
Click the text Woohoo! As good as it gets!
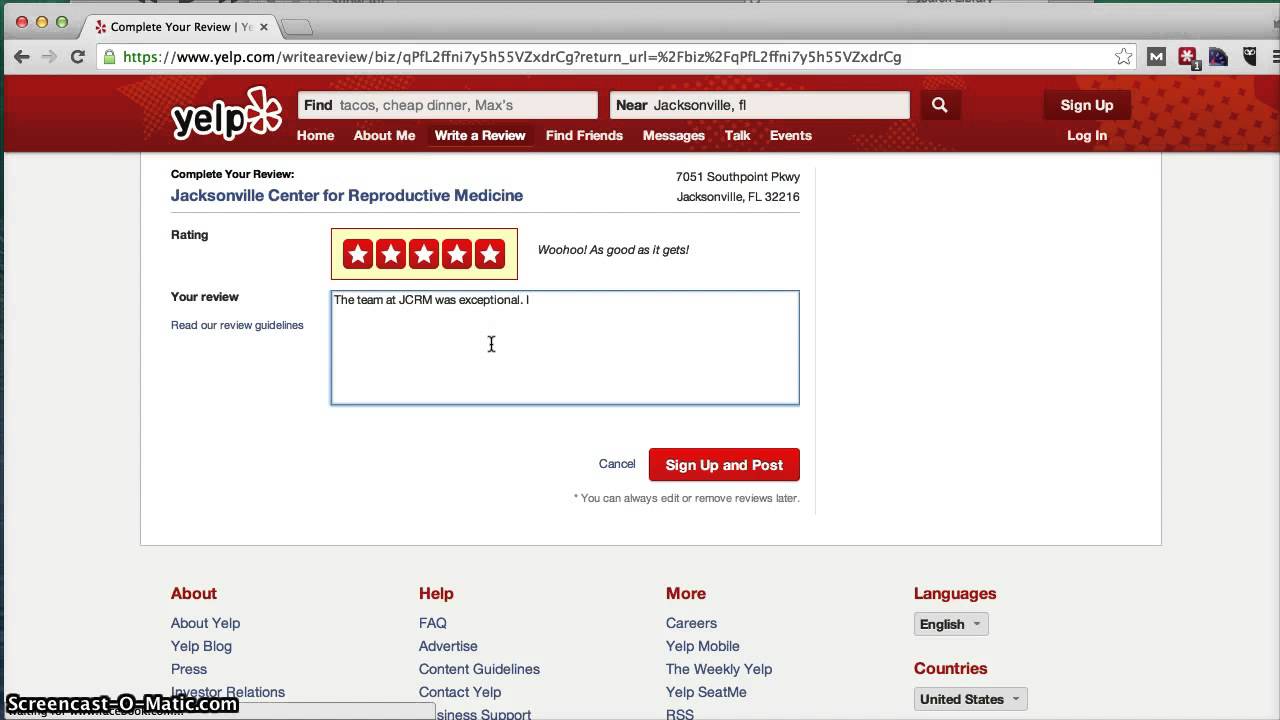tap(613, 250)
